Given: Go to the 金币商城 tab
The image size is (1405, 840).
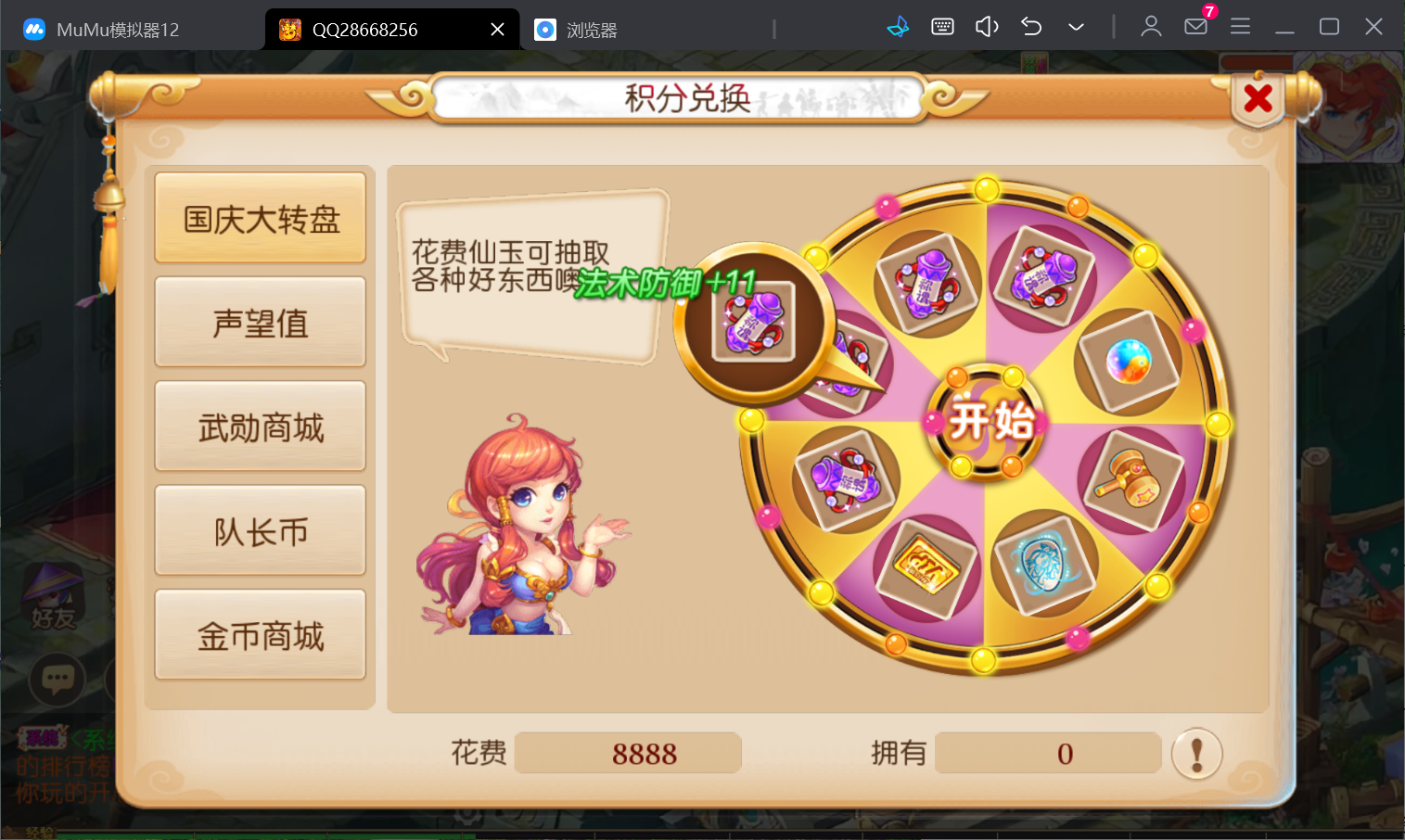Looking at the screenshot, I should 261,635.
